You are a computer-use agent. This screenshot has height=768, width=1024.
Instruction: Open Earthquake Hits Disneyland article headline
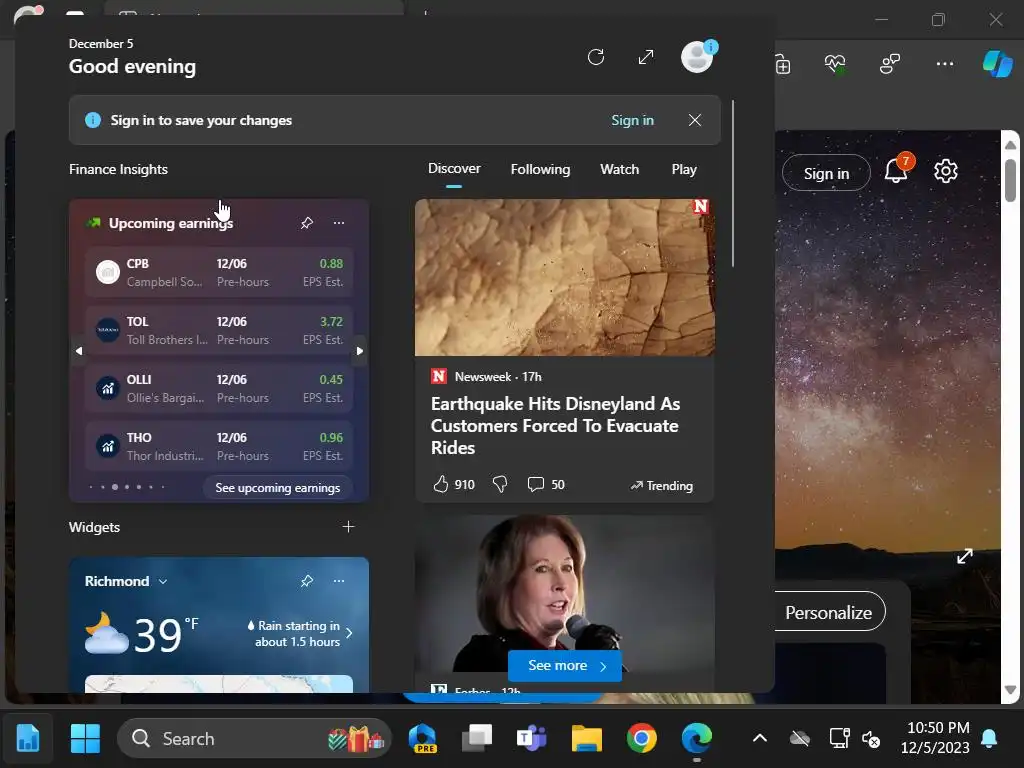tap(555, 426)
